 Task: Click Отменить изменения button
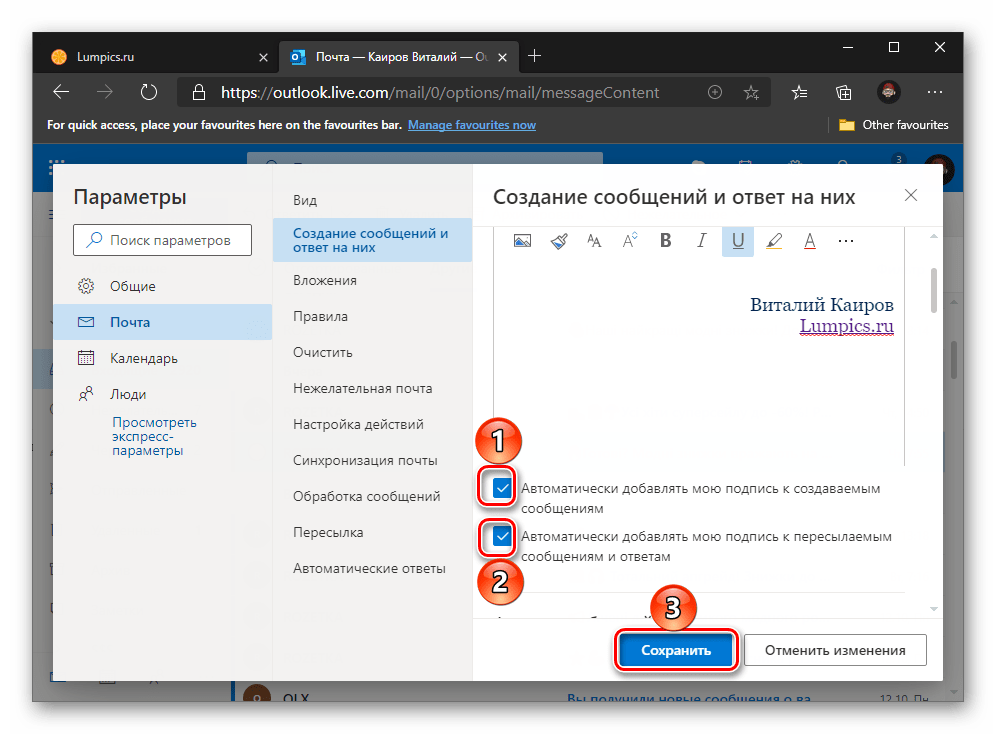(835, 650)
